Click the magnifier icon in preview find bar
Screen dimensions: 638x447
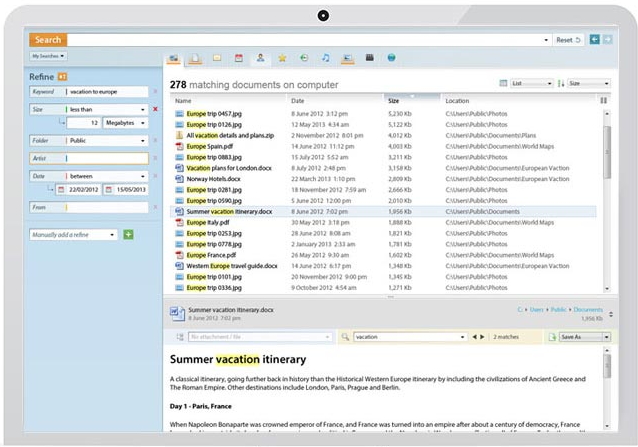point(345,337)
